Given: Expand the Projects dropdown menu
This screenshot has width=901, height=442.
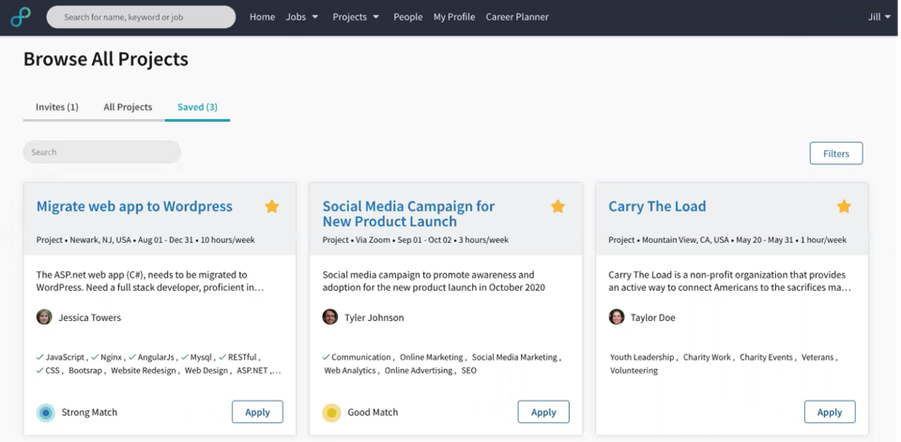Looking at the screenshot, I should pyautogui.click(x=356, y=17).
